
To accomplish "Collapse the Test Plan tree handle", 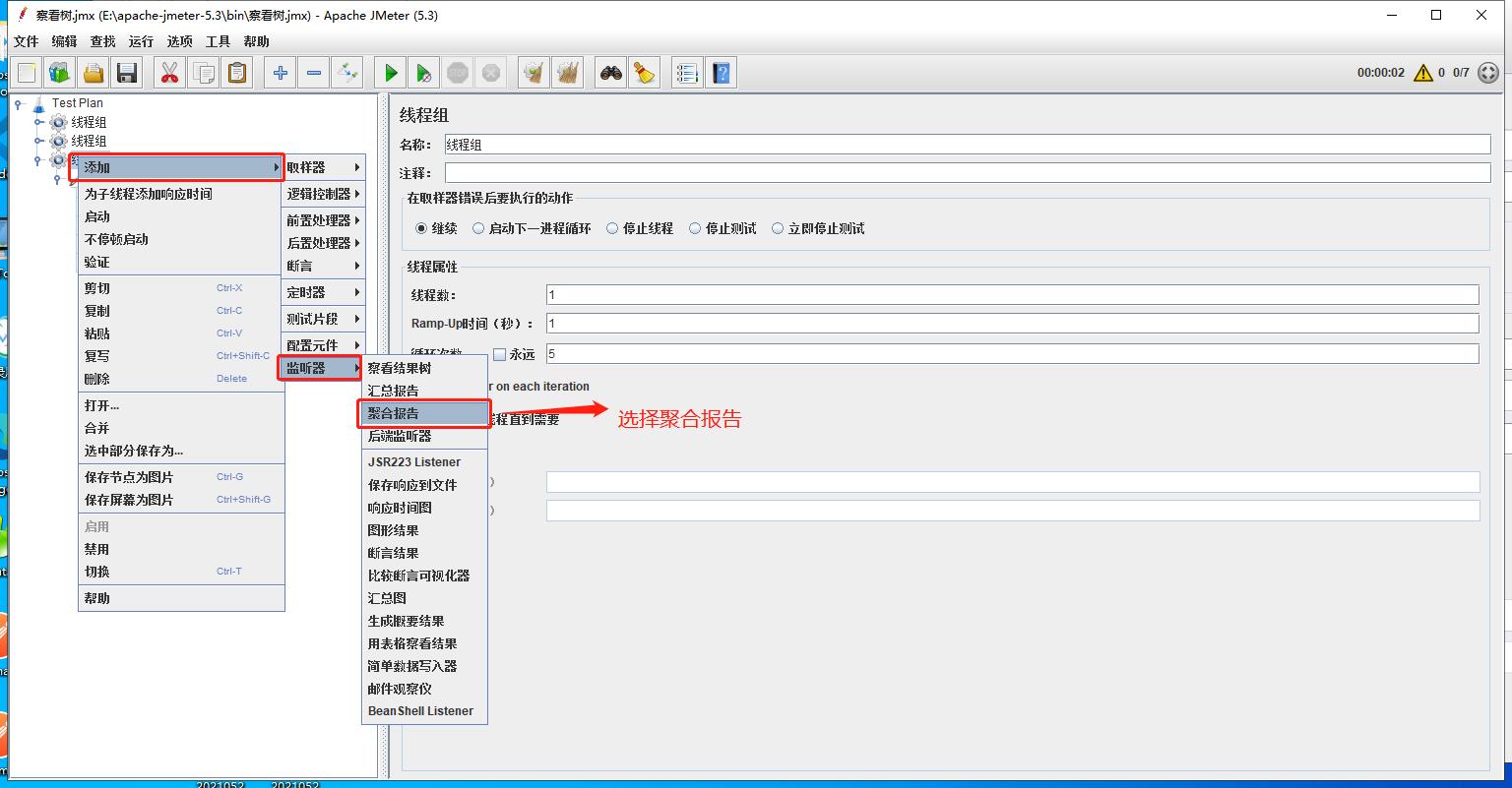I will [x=19, y=102].
